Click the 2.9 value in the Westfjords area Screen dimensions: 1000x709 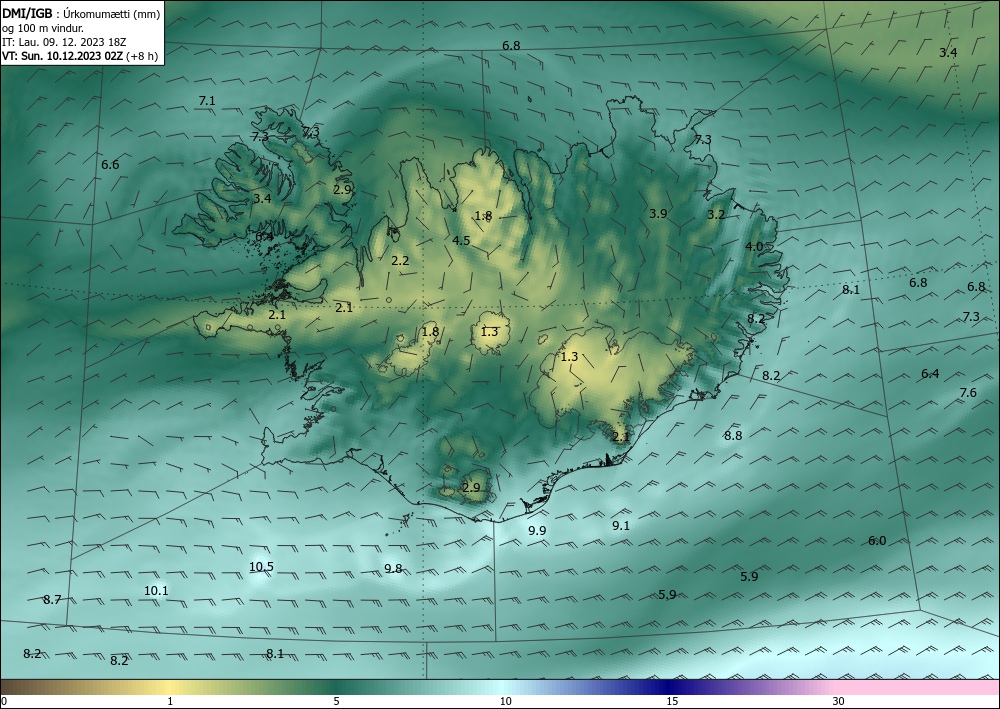[x=342, y=189]
